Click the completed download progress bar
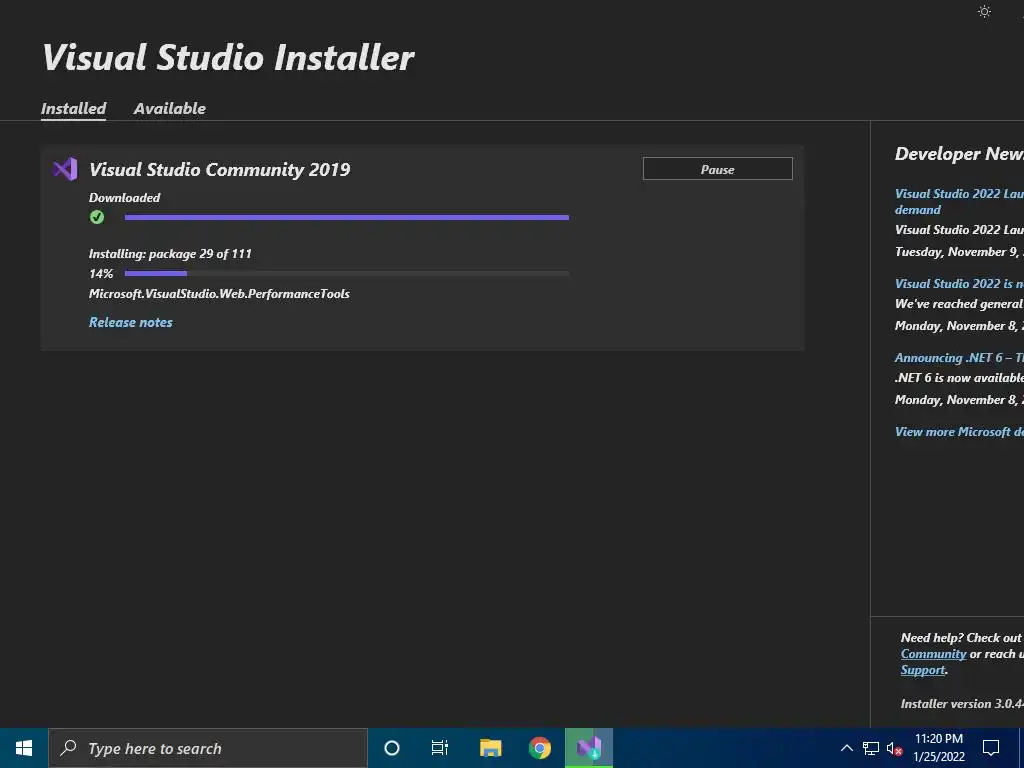1024x768 pixels. coord(347,217)
